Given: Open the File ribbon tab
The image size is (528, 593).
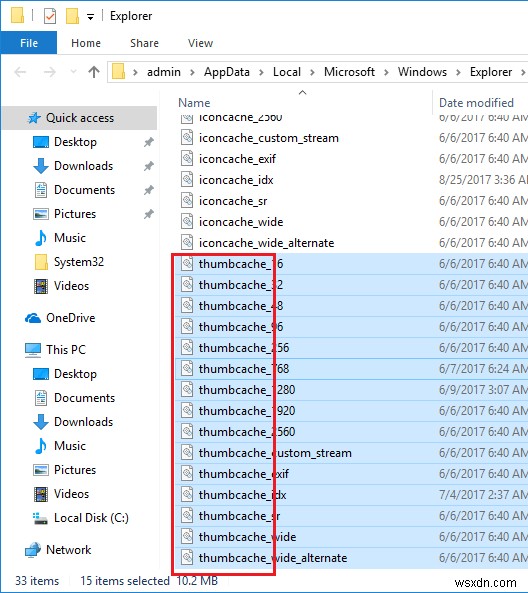Looking at the screenshot, I should pyautogui.click(x=29, y=43).
